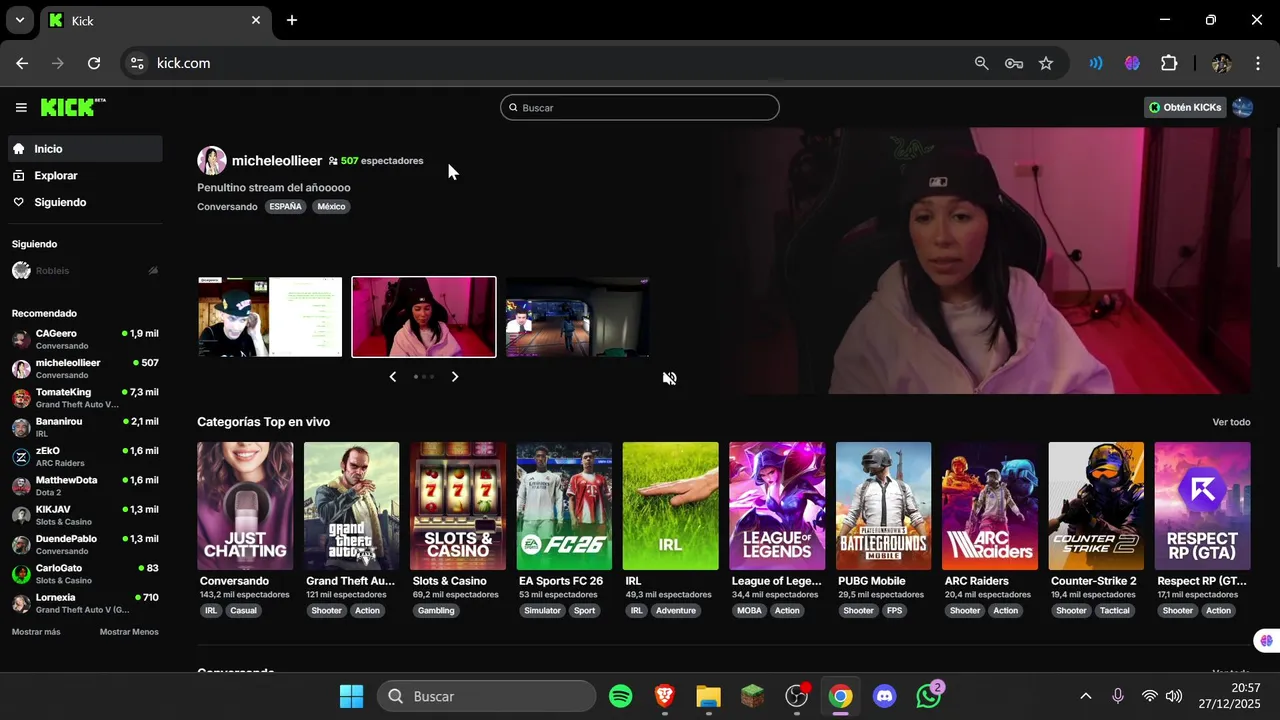The image size is (1280, 720).
Task: Click the Gambling tag under Slots & Casino
Action: point(436,611)
